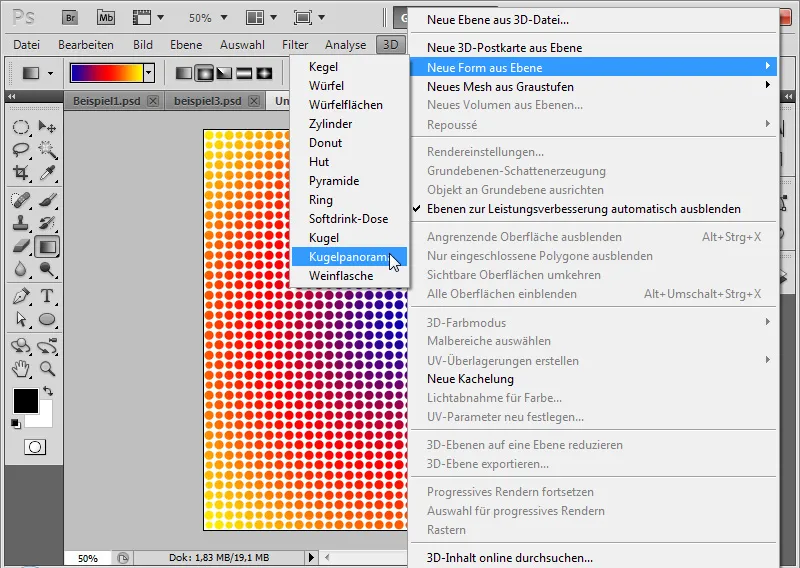The height and width of the screenshot is (568, 800).
Task: Select the Zoom tool
Action: click(47, 368)
